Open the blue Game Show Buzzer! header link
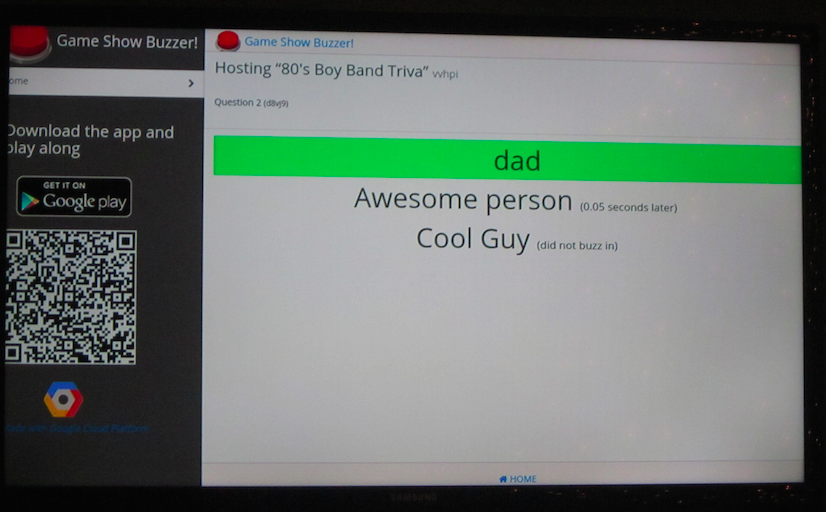The height and width of the screenshot is (512, 826). (299, 42)
